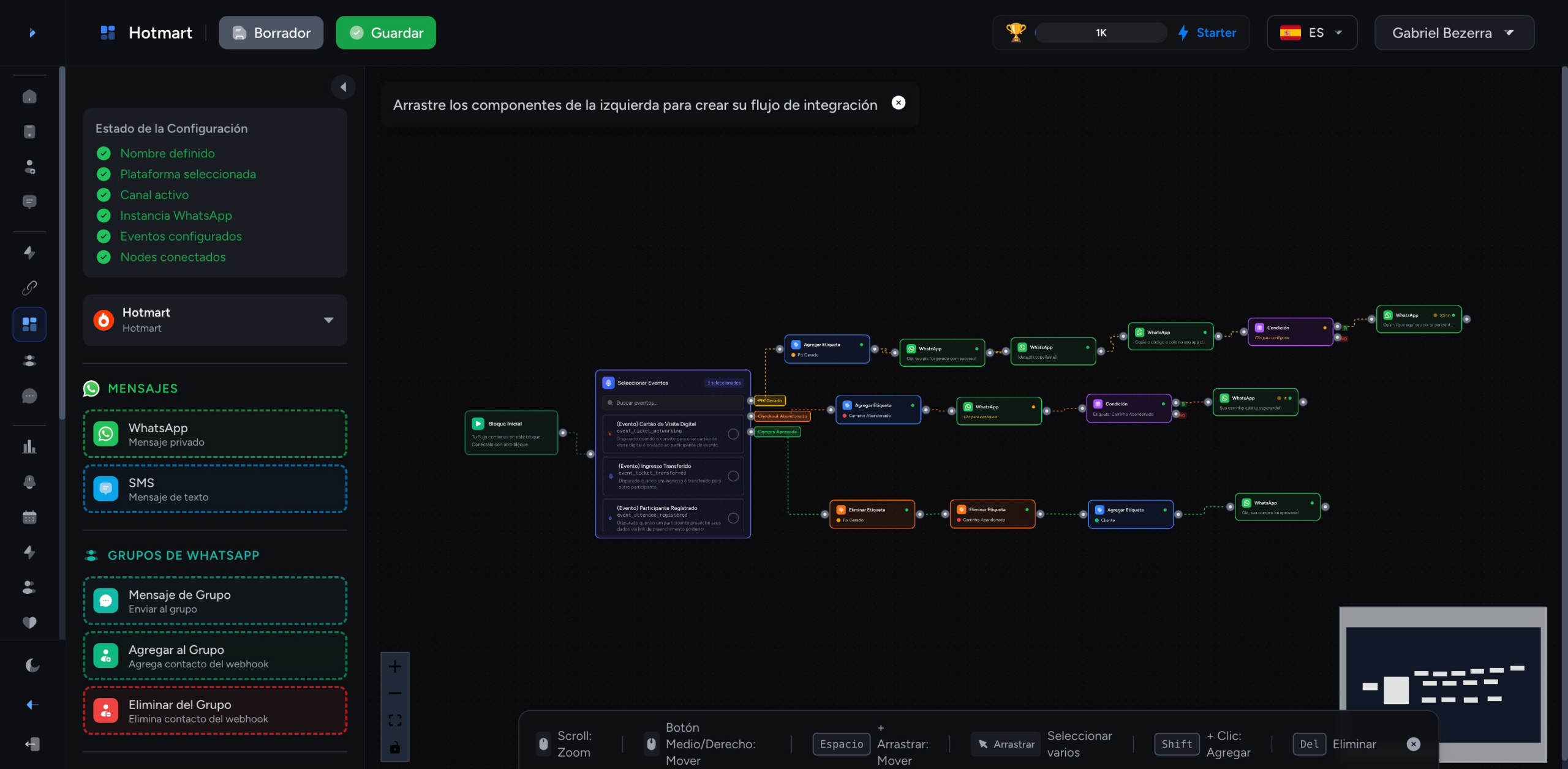1568x769 pixels.
Task: Open the Hotmart platform dropdown
Action: (215, 320)
